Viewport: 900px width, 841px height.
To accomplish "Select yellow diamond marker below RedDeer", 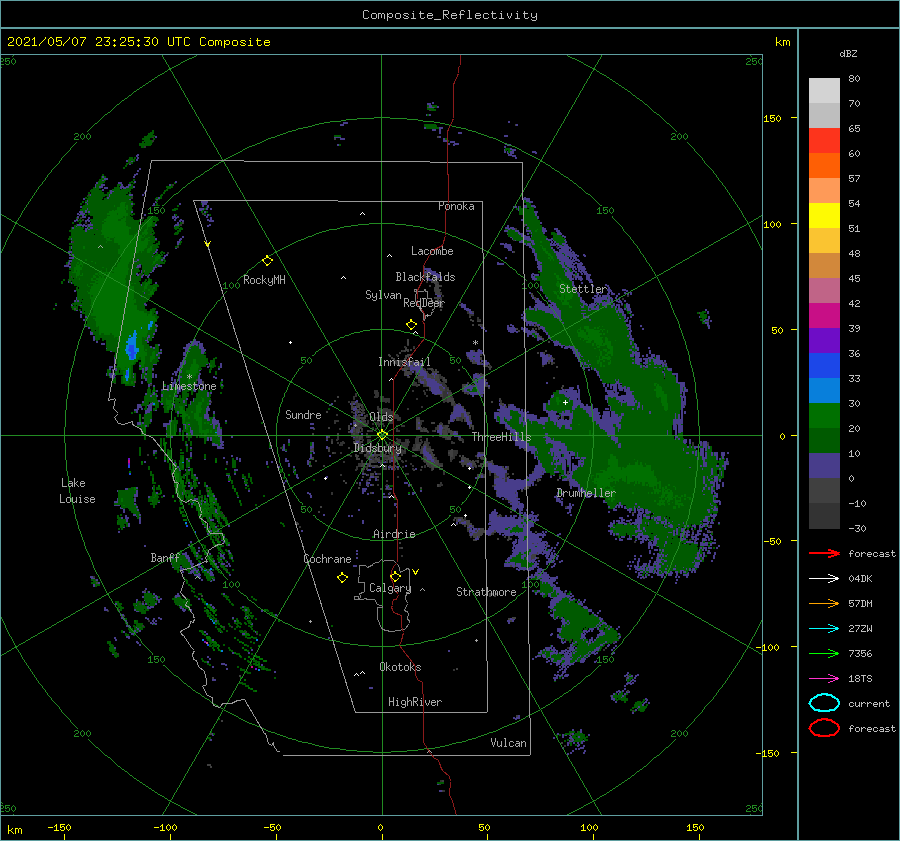I will 412,325.
